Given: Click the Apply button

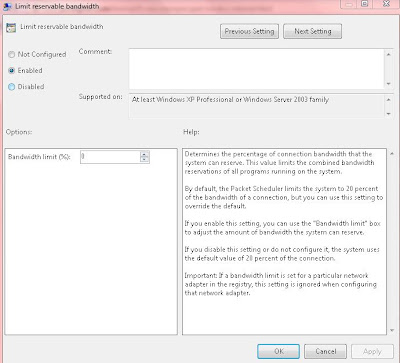Looking at the screenshot, I should tap(372, 351).
